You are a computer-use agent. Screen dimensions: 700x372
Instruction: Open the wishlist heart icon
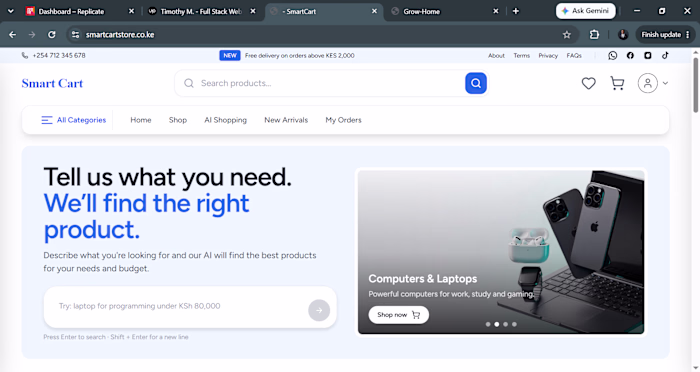coord(588,83)
